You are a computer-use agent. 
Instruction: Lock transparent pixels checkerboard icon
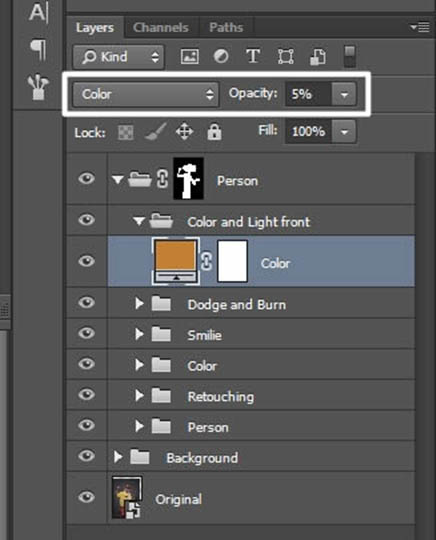pos(126,132)
